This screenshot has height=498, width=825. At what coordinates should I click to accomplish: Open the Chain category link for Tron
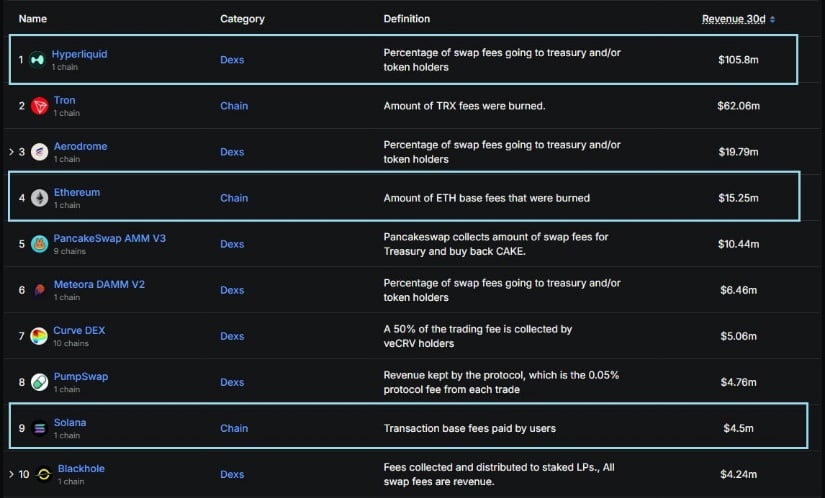click(234, 106)
